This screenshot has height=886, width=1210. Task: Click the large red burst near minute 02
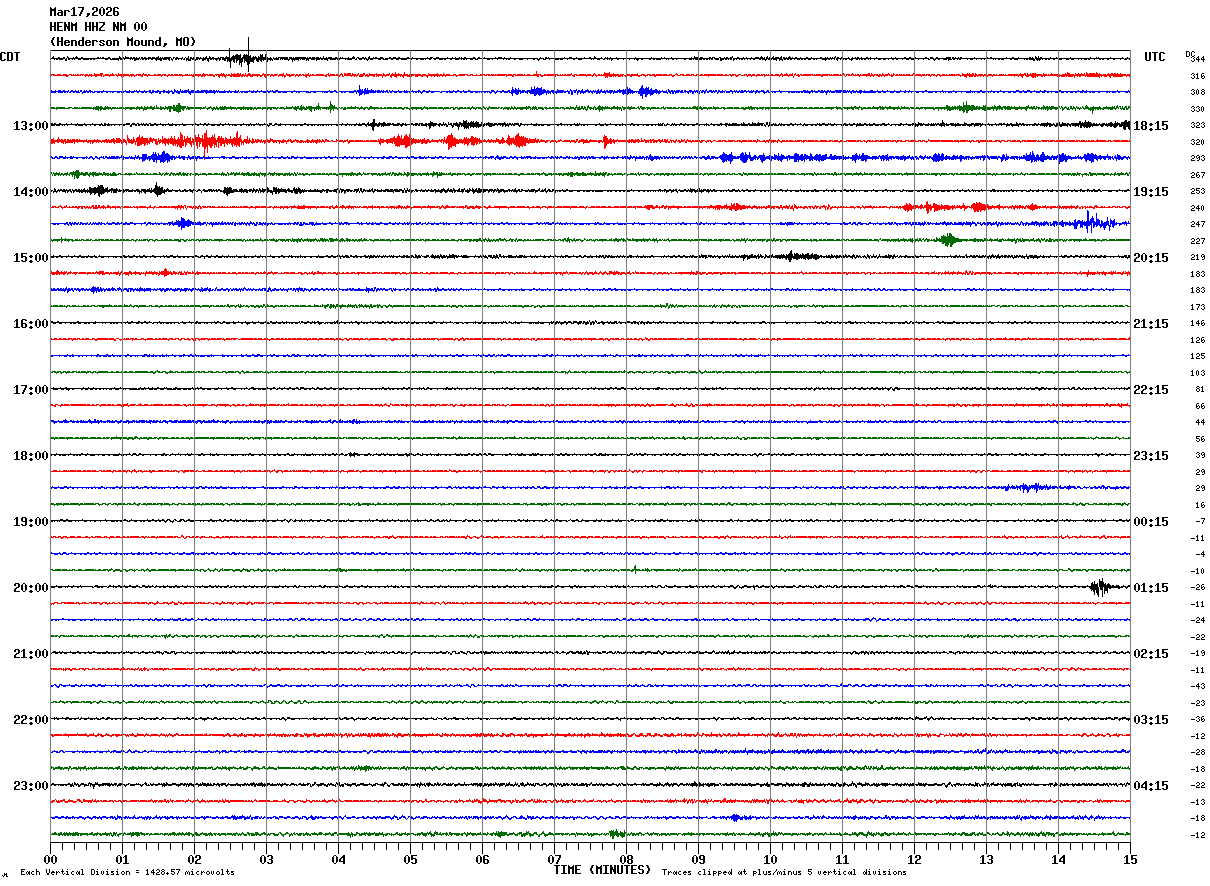tap(206, 141)
